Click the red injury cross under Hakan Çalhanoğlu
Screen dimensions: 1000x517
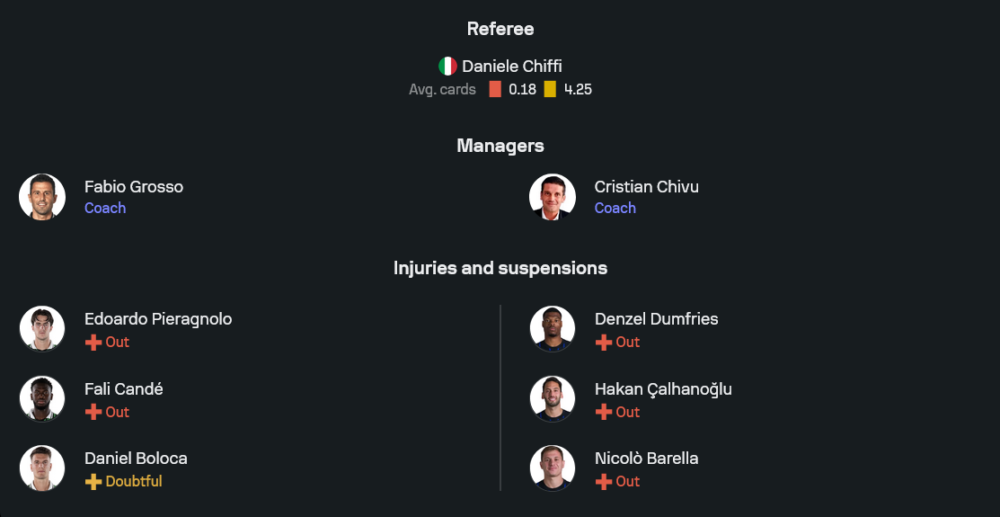[603, 412]
